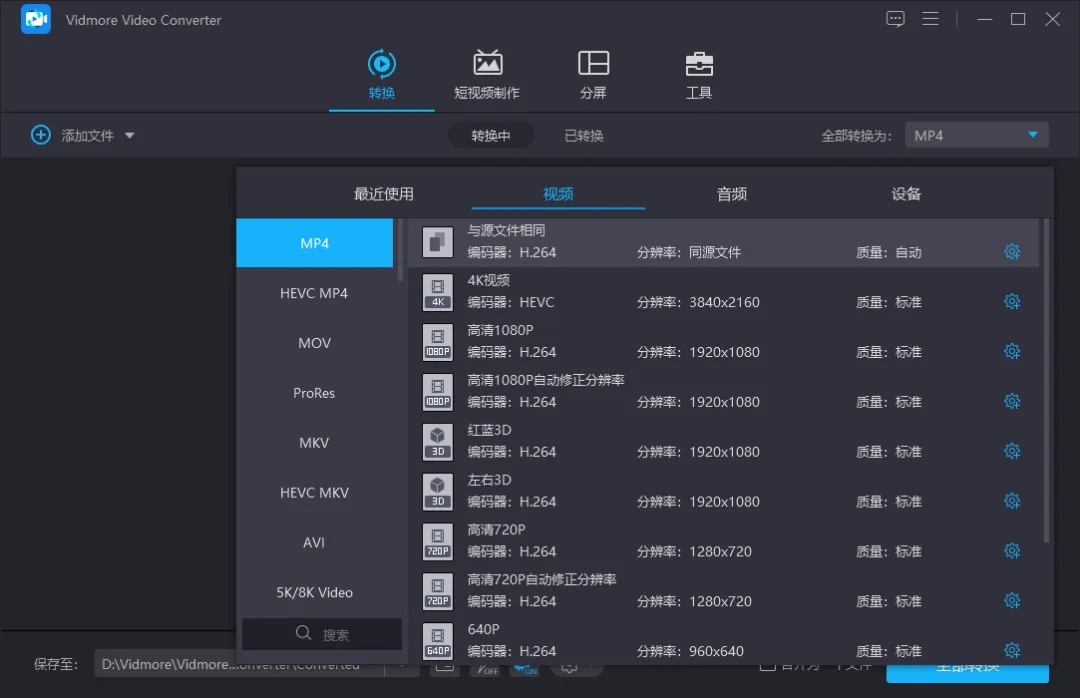Open gear for 高清1080P自动修正分辨率 preset
The image size is (1080, 698).
pyautogui.click(x=1011, y=401)
